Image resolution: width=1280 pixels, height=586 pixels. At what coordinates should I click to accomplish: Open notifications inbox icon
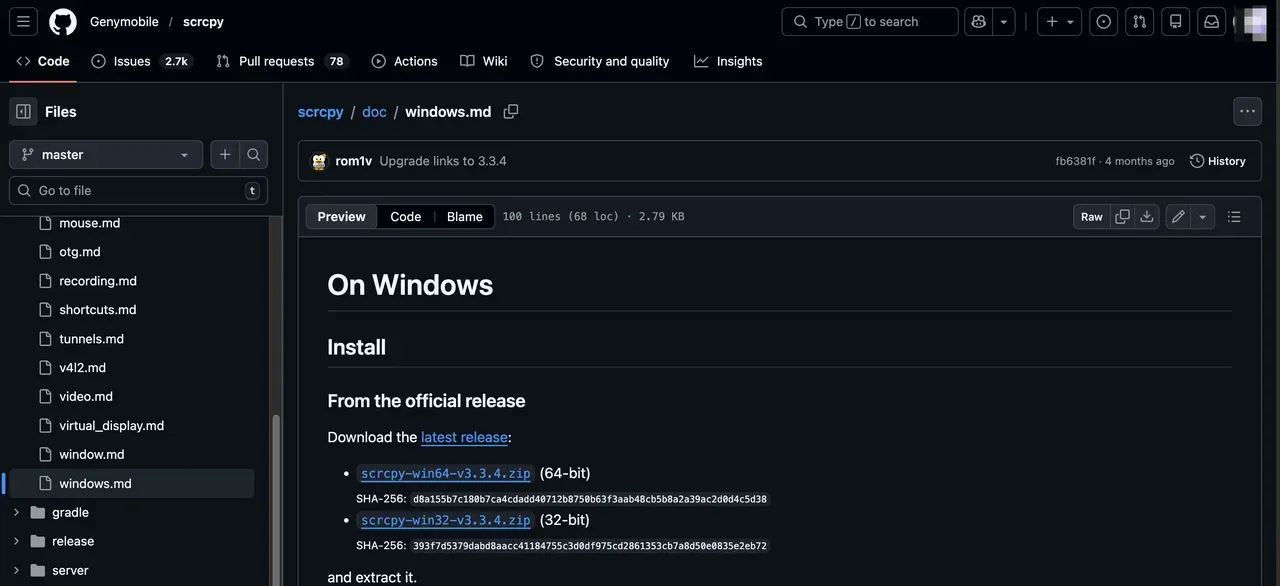pyautogui.click(x=1212, y=21)
